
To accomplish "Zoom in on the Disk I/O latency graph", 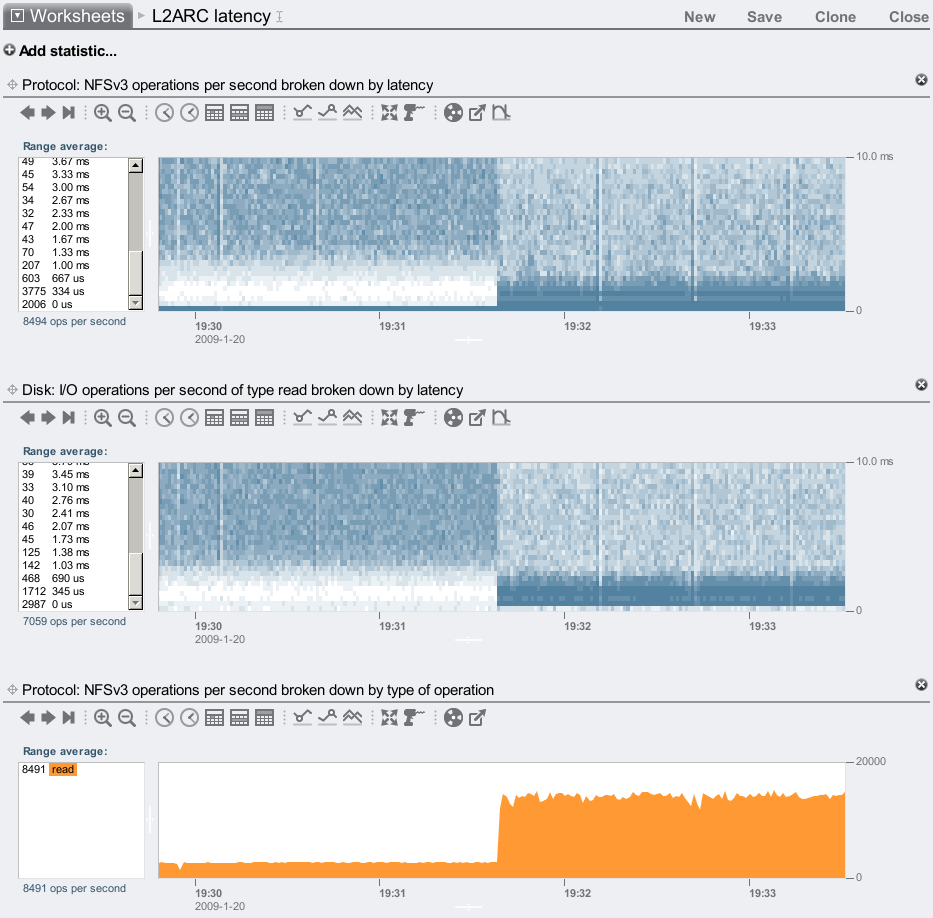I will (102, 418).
